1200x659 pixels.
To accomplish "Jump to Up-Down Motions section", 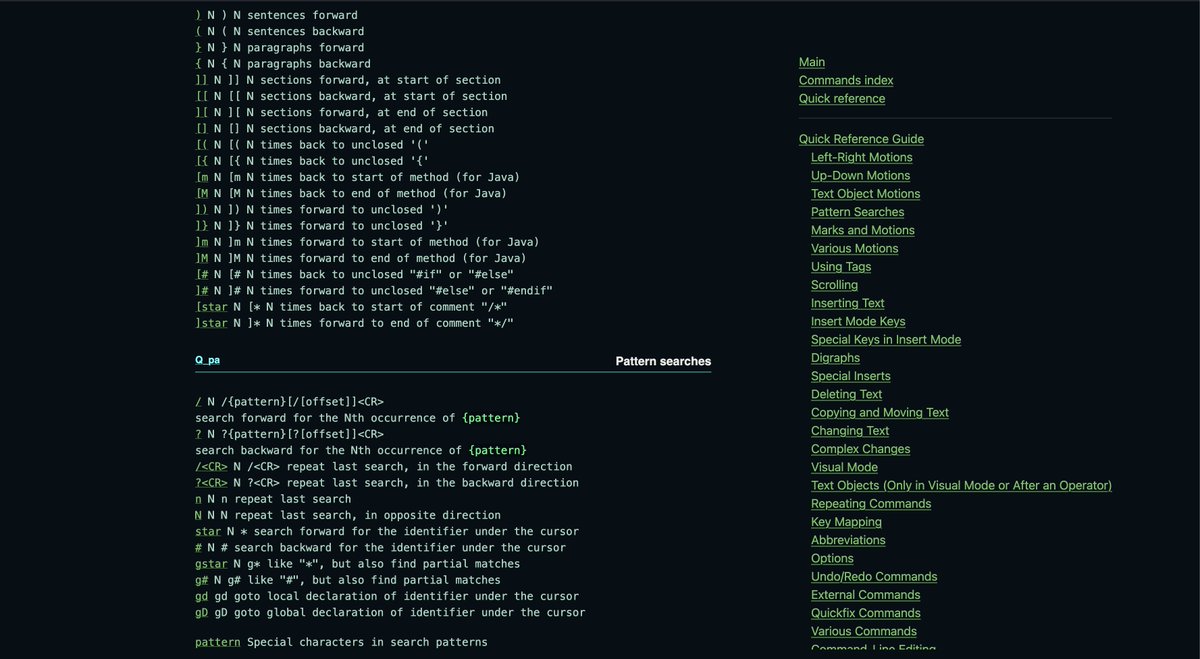I will pos(860,175).
